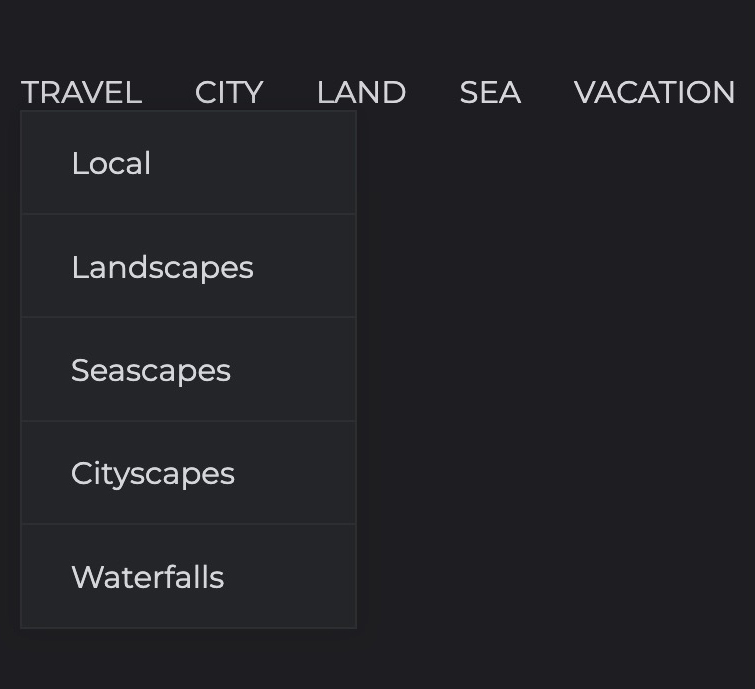Jump to the SEA section
This screenshot has width=755, height=689.
coord(490,92)
